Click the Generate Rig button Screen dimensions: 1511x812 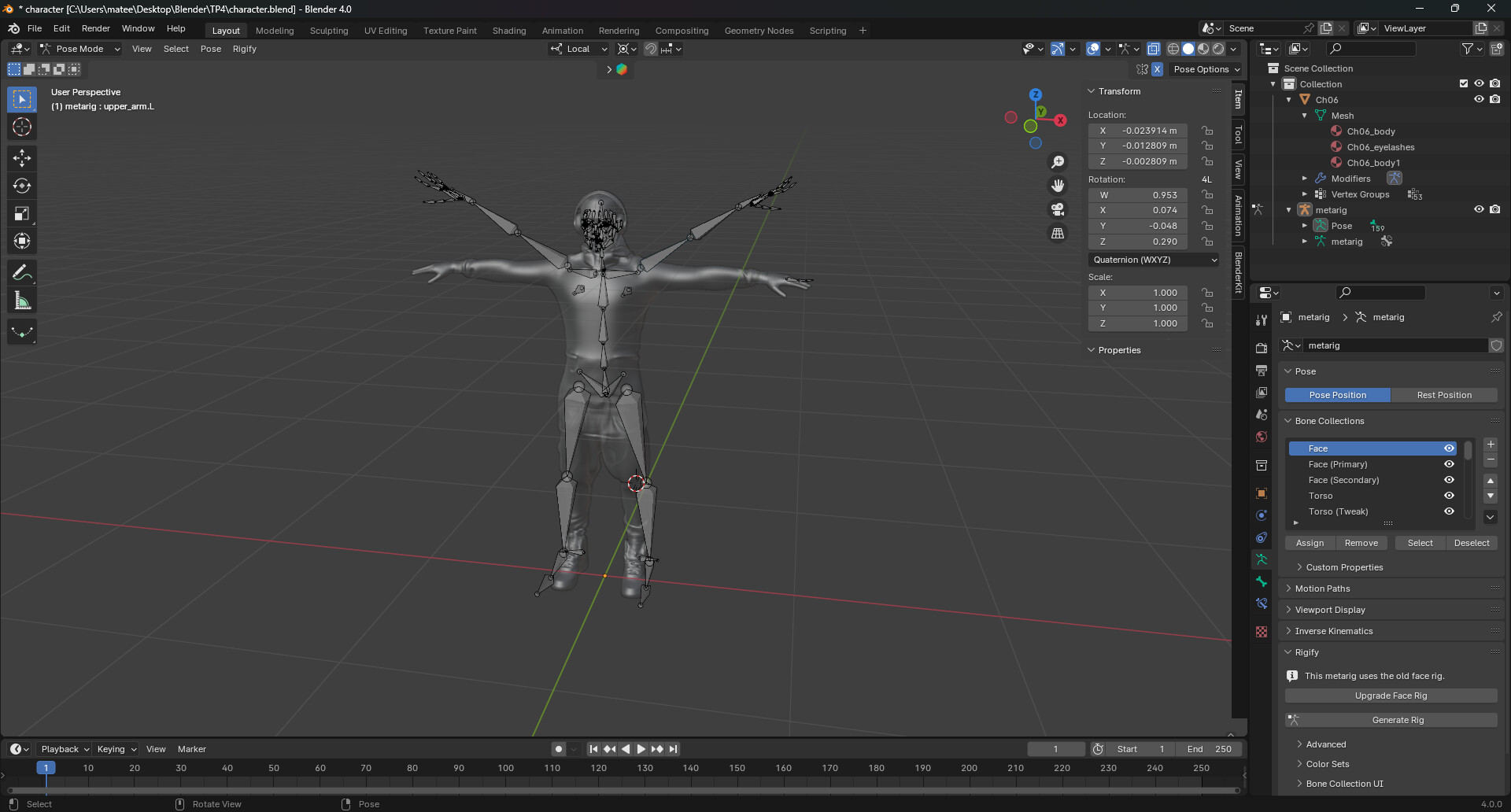click(1391, 720)
